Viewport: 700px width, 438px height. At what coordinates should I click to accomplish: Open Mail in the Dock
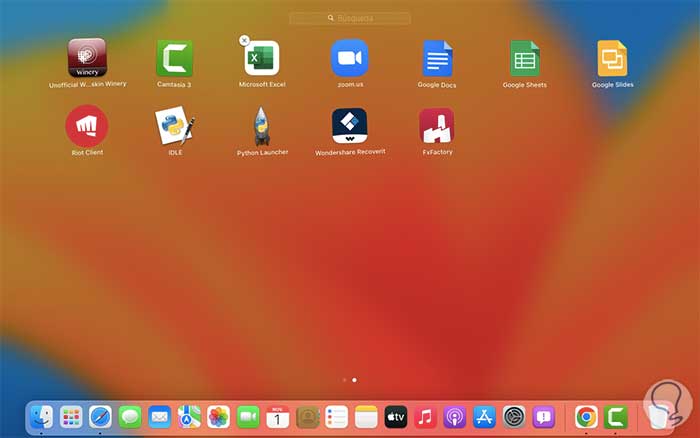coord(159,417)
